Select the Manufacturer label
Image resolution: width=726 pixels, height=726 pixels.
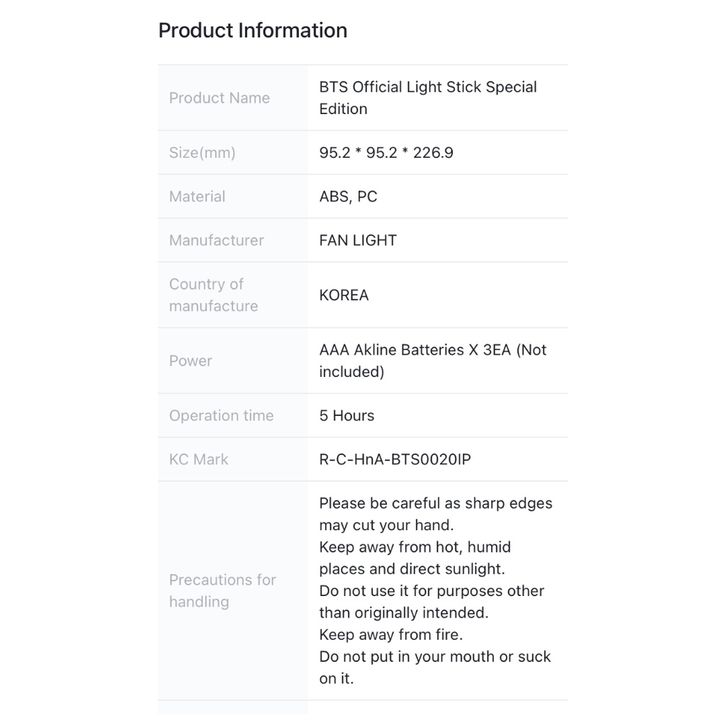pyautogui.click(x=216, y=240)
